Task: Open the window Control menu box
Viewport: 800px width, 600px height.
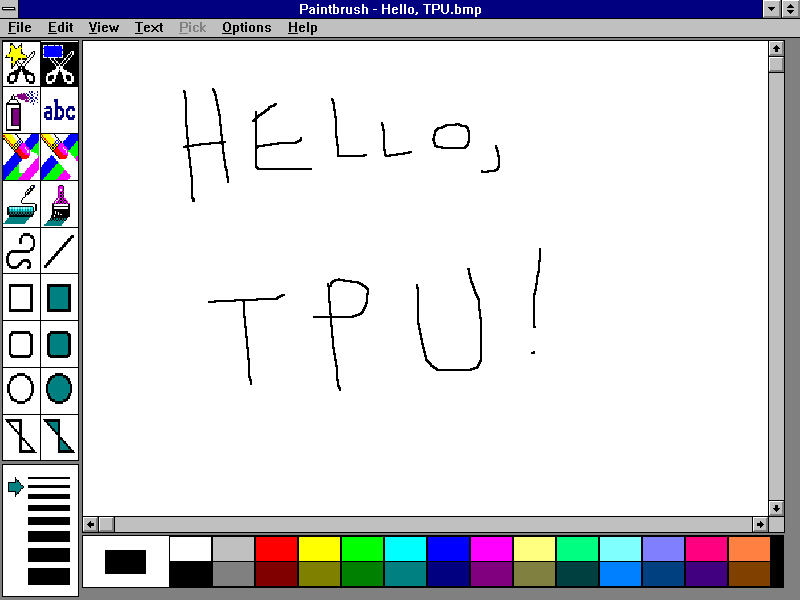Action: 10,9
